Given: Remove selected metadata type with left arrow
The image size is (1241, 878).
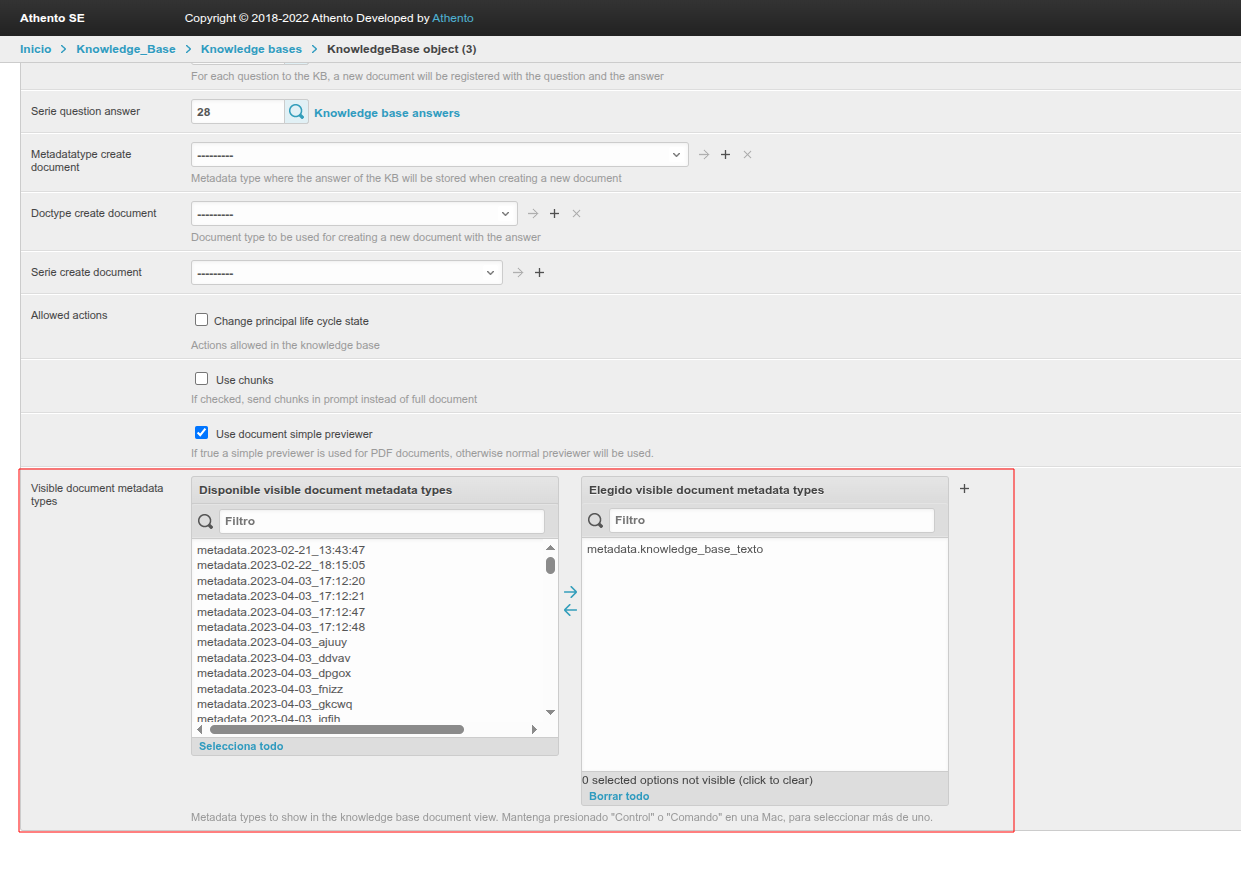Looking at the screenshot, I should pyautogui.click(x=570, y=610).
